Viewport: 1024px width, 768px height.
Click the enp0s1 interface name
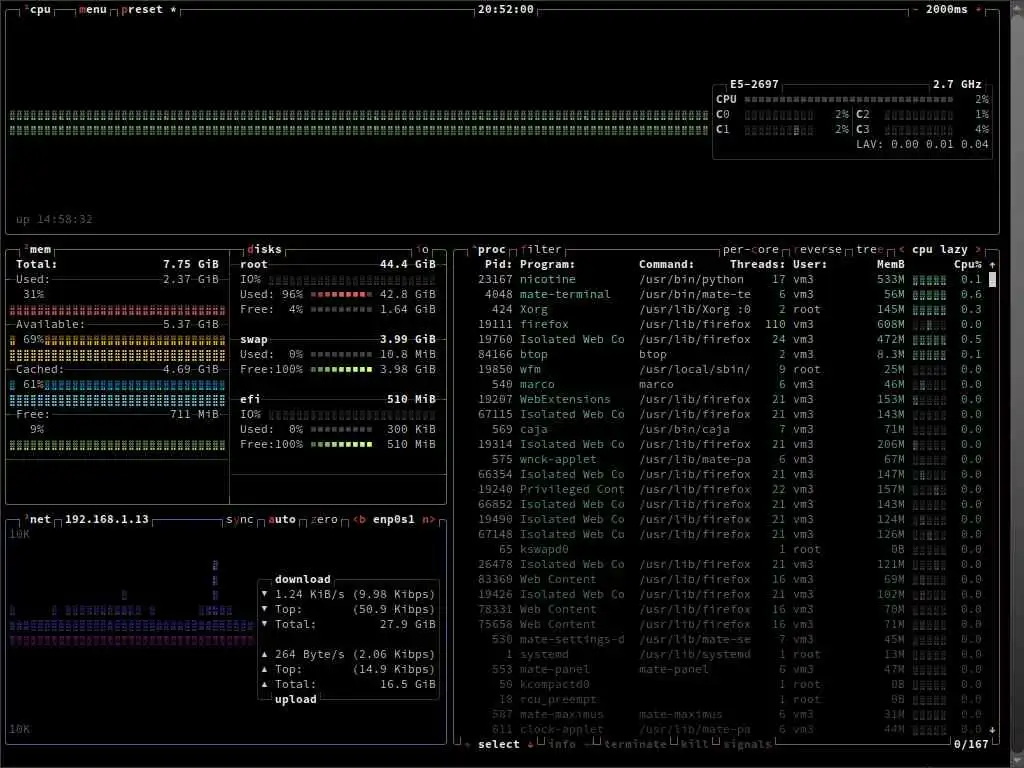[393, 519]
